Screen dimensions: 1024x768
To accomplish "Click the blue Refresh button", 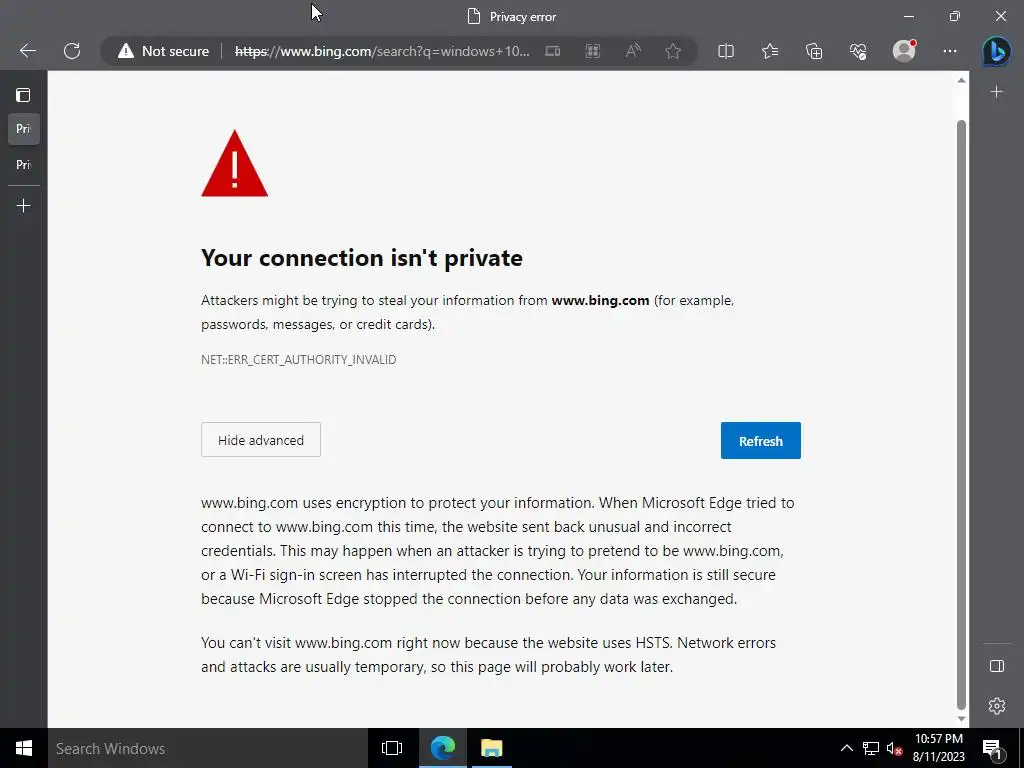I will [x=760, y=441].
